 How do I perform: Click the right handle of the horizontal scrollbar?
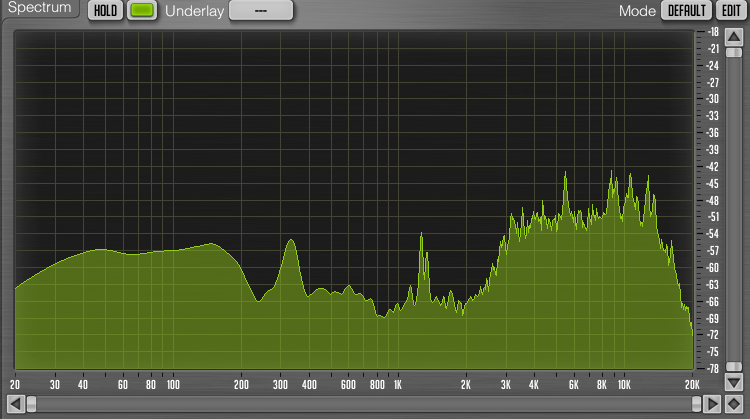(698, 404)
